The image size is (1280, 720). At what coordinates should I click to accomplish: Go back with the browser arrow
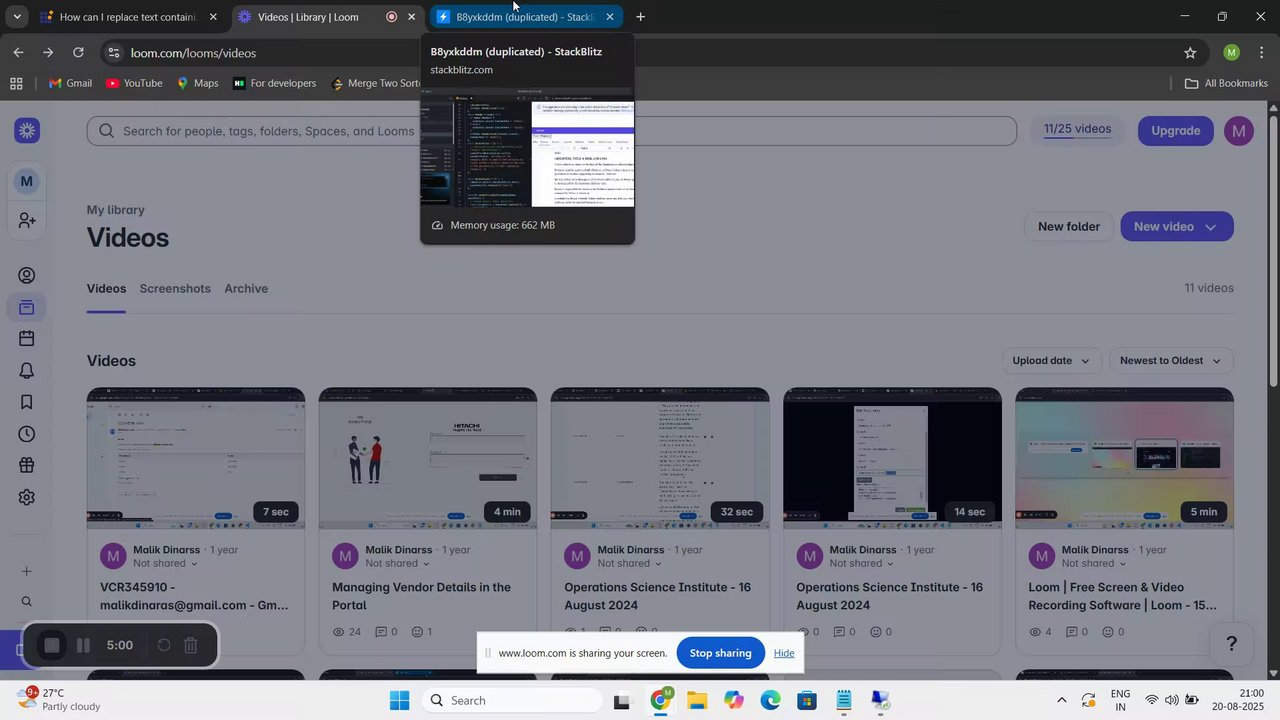(x=18, y=53)
